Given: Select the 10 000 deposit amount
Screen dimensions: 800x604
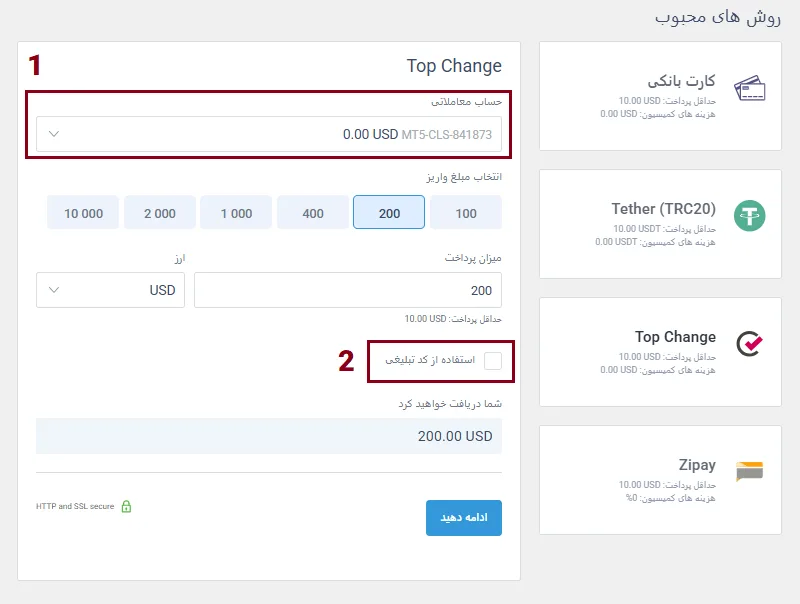Looking at the screenshot, I should 83,212.
